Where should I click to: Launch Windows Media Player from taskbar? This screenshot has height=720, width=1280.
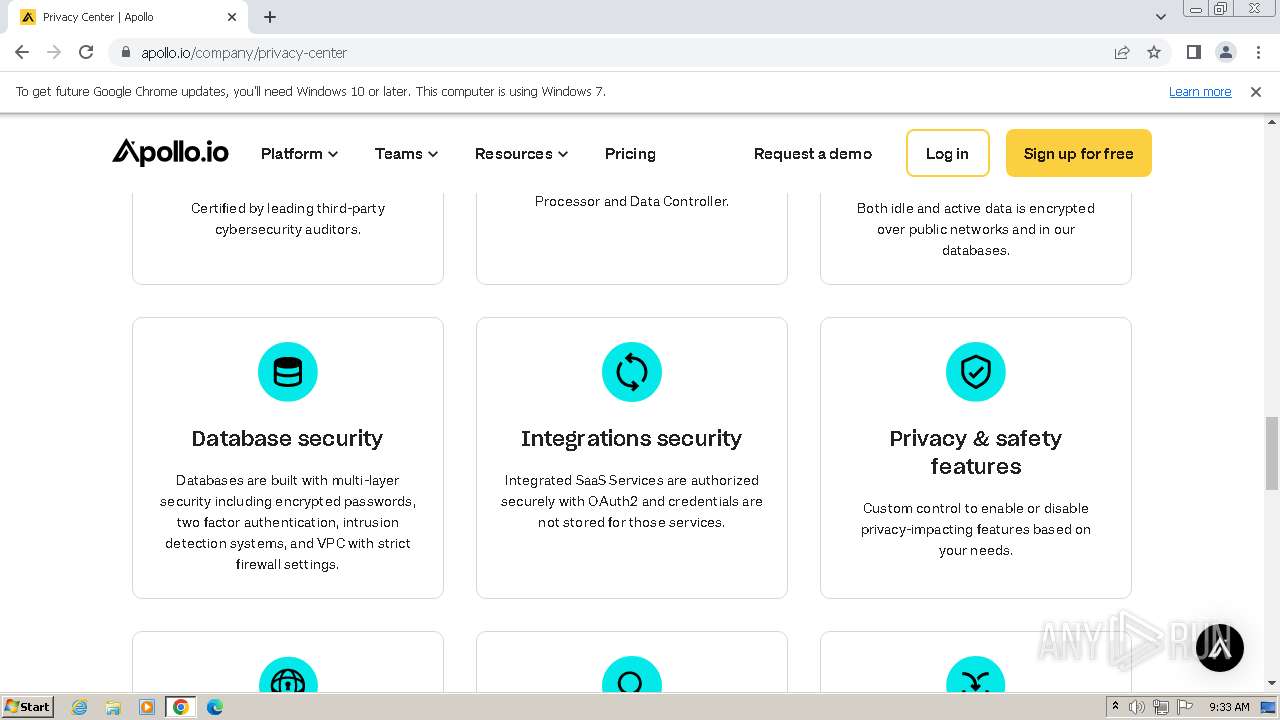pos(147,707)
